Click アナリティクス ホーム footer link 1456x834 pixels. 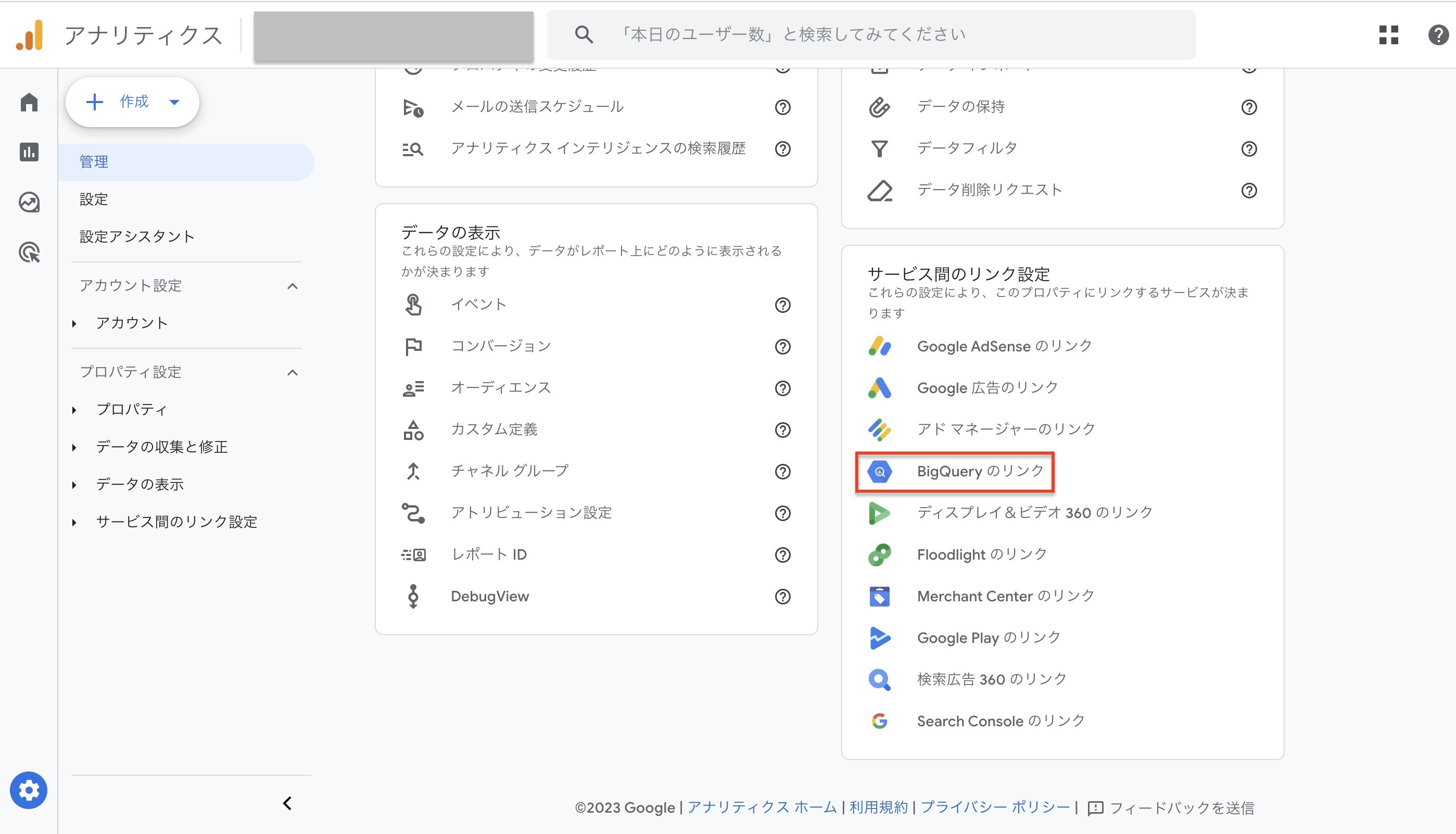(x=762, y=807)
